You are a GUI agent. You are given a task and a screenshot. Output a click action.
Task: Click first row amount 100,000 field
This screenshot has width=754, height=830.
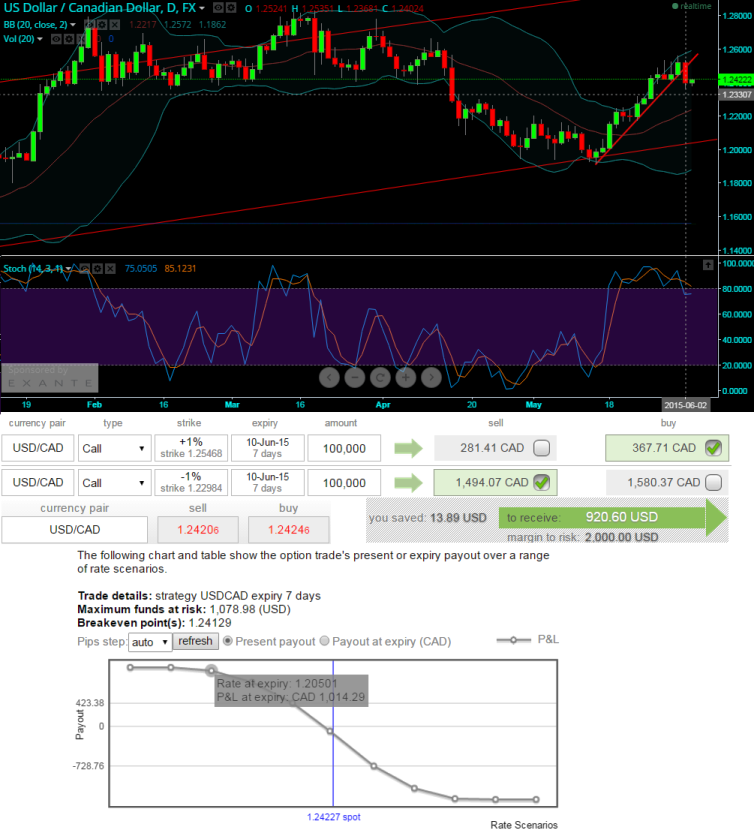coord(344,448)
